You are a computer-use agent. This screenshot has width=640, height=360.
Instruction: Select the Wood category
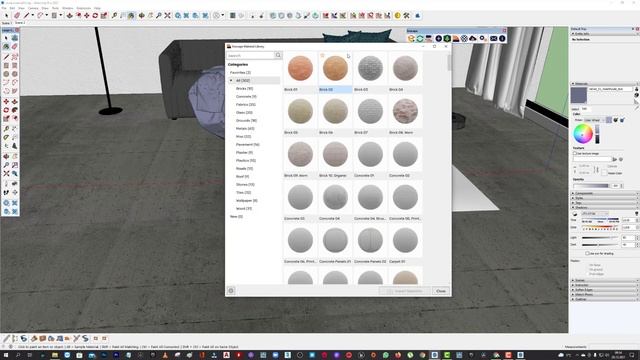tap(244, 209)
